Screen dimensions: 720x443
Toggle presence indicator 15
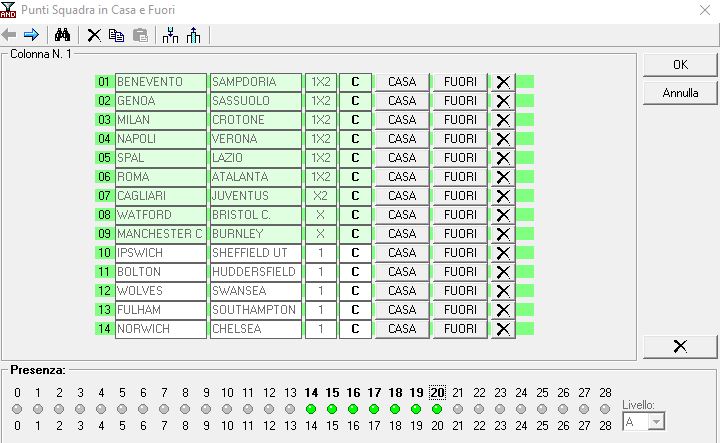coord(332,409)
